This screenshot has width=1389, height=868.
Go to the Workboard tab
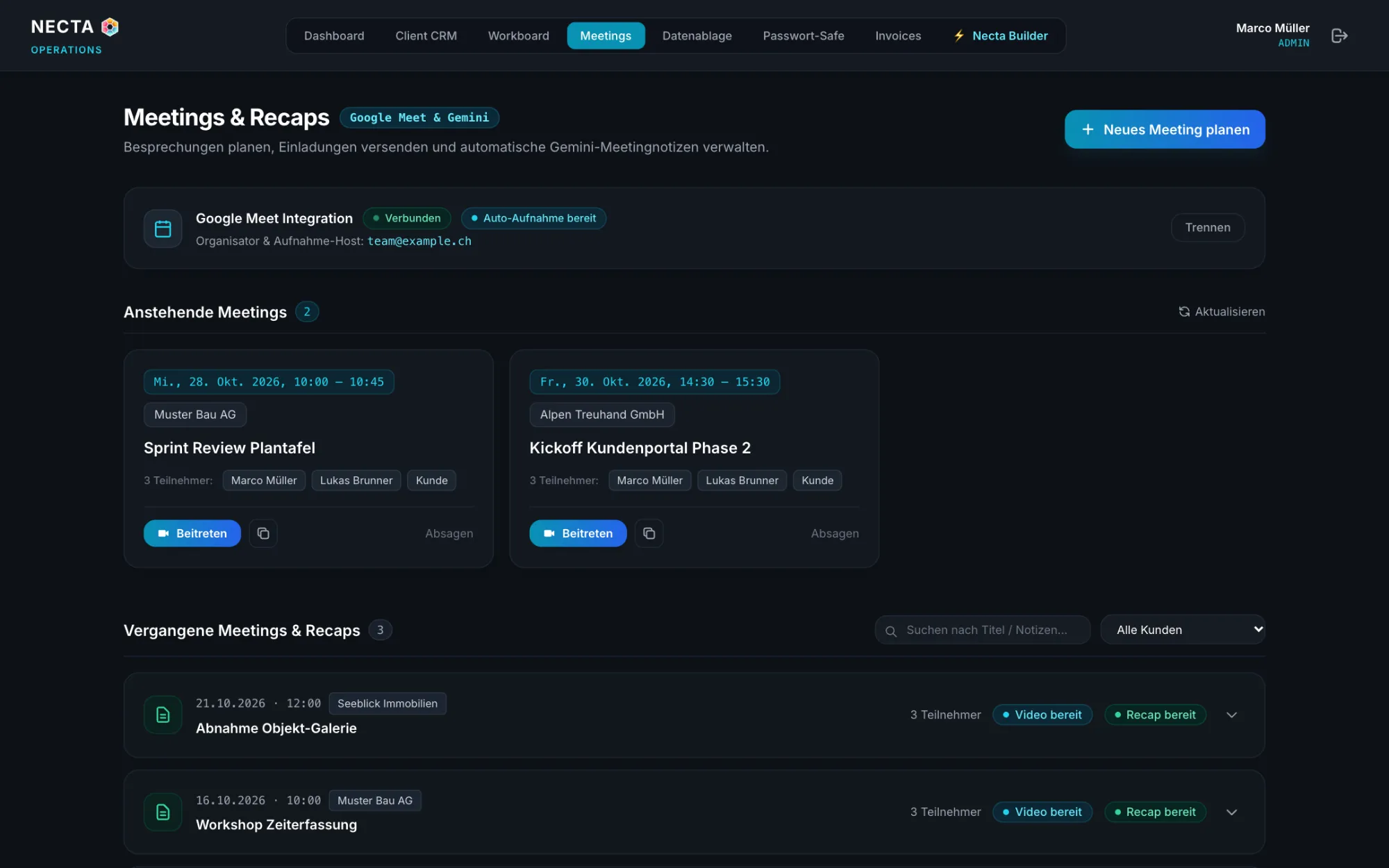[518, 35]
